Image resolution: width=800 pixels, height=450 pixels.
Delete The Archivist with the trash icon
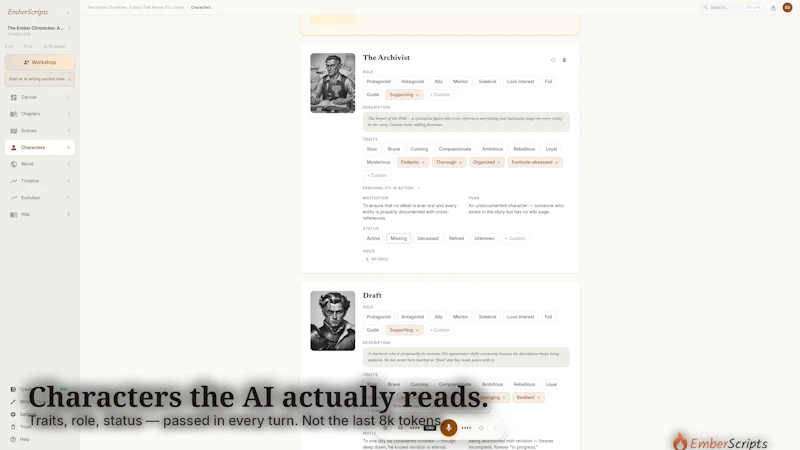pos(564,60)
